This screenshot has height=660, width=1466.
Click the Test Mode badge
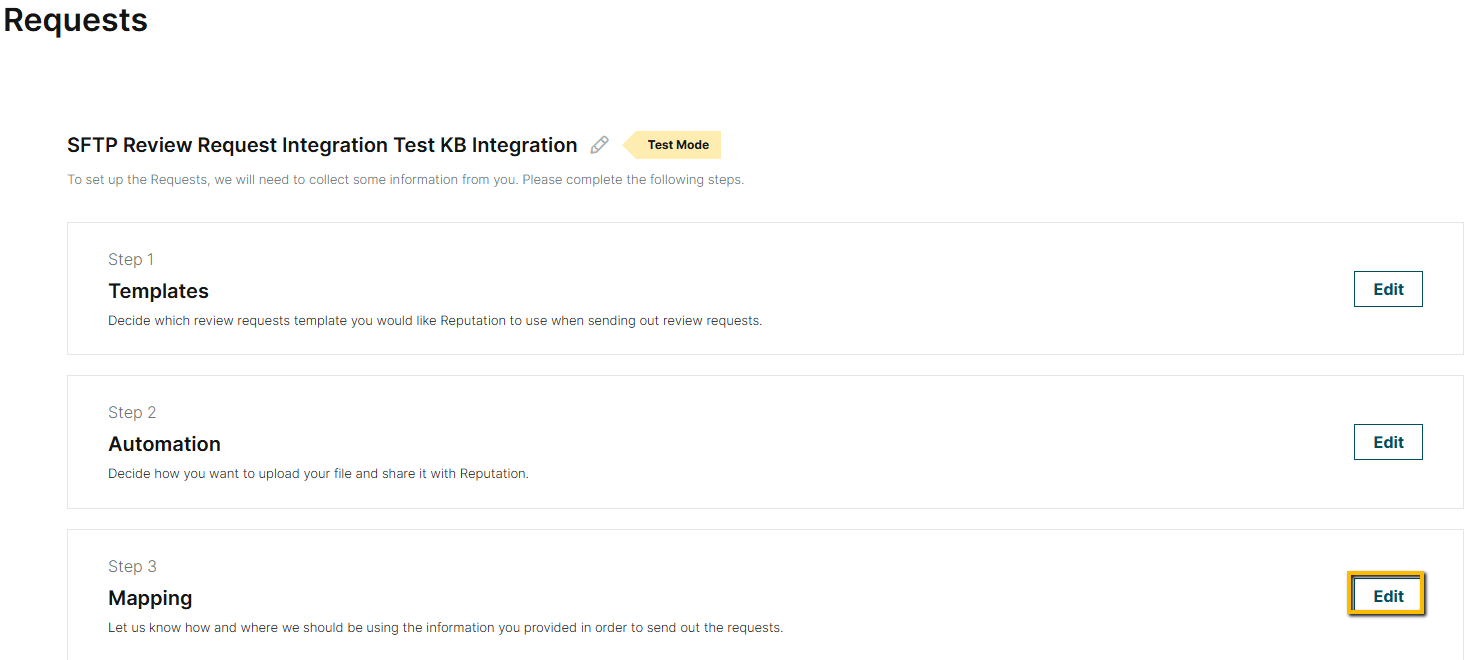[x=672, y=145]
